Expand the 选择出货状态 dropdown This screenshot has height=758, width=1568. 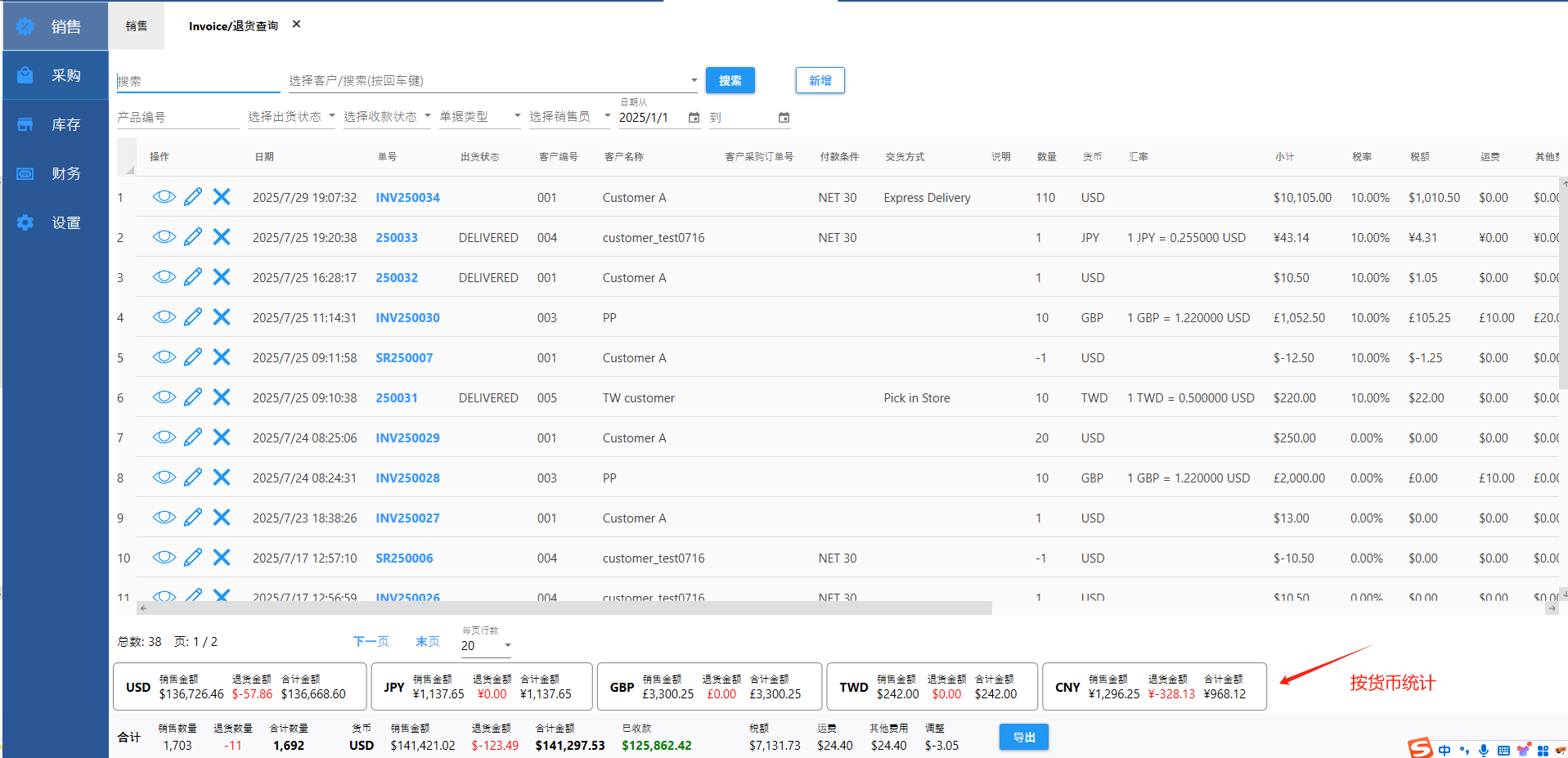click(291, 117)
